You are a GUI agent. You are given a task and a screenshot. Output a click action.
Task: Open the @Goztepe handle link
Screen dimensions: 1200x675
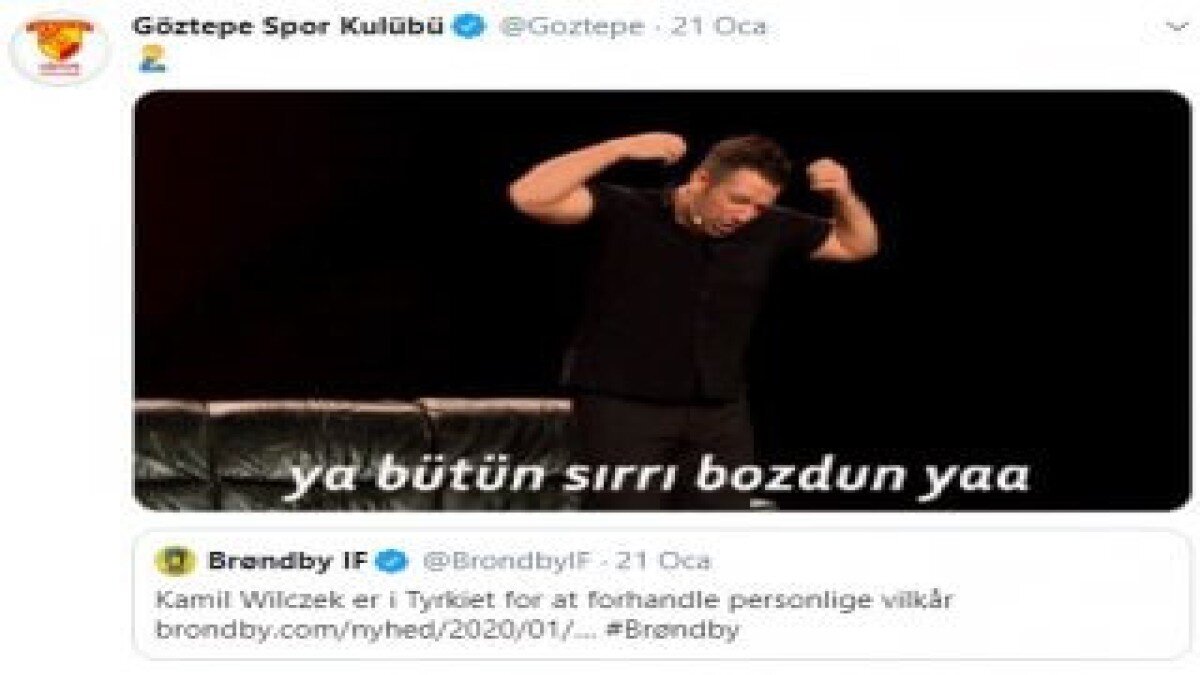click(x=571, y=27)
